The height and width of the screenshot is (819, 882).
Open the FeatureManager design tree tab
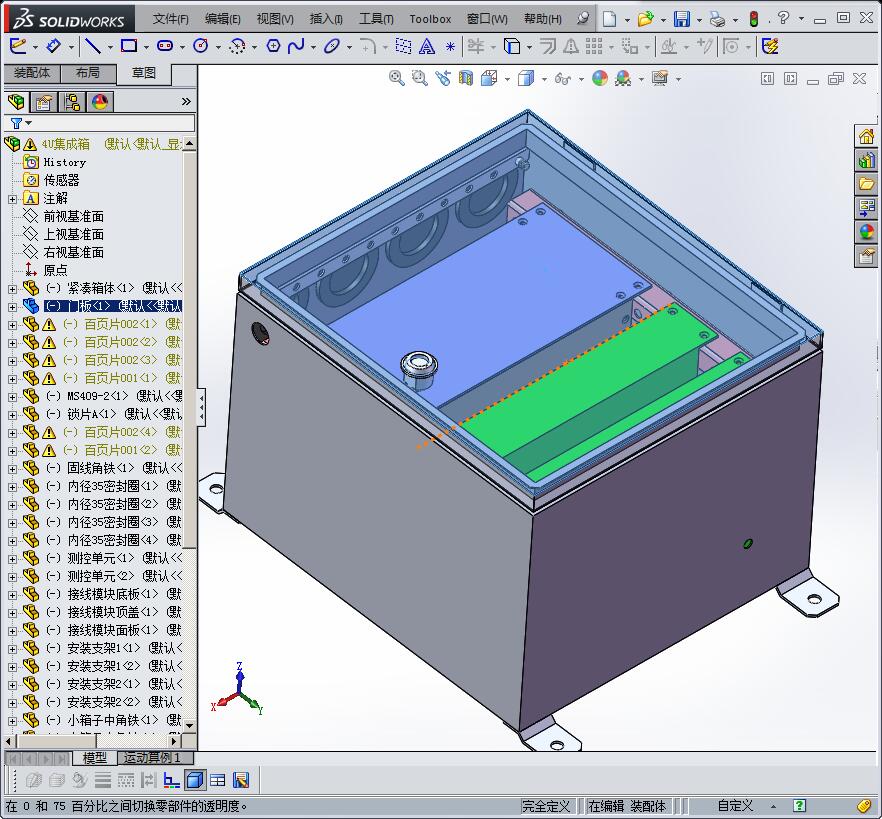pyautogui.click(x=16, y=102)
